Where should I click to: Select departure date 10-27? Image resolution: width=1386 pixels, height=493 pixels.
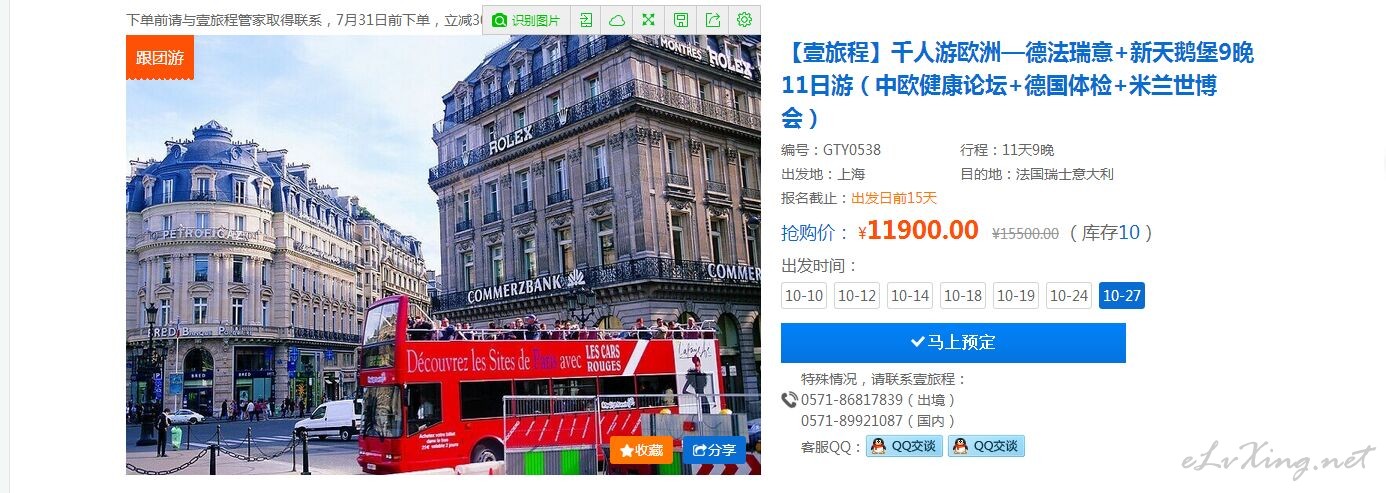coord(1122,296)
